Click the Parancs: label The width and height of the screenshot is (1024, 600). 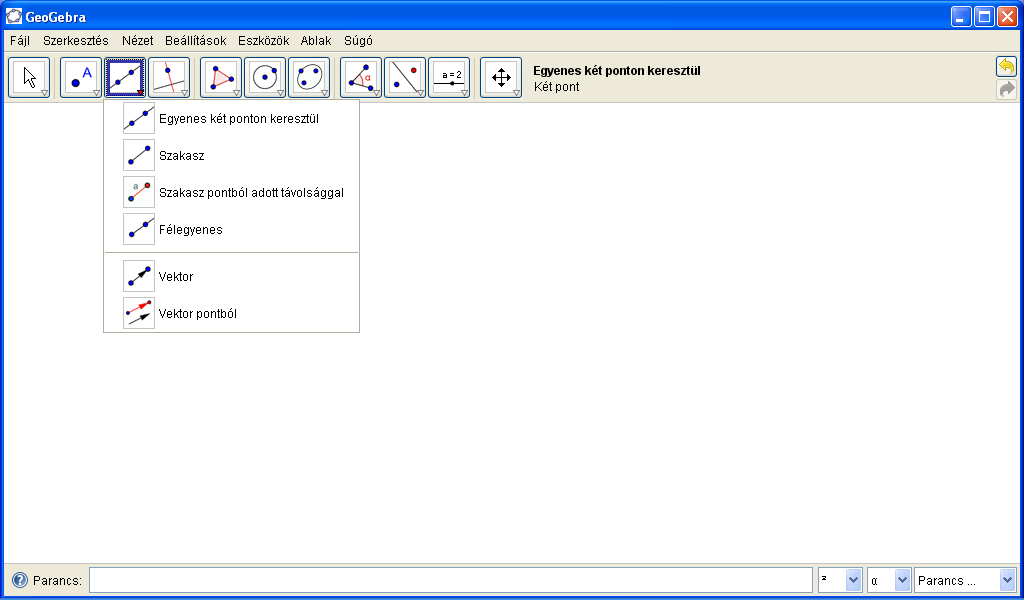(57, 580)
